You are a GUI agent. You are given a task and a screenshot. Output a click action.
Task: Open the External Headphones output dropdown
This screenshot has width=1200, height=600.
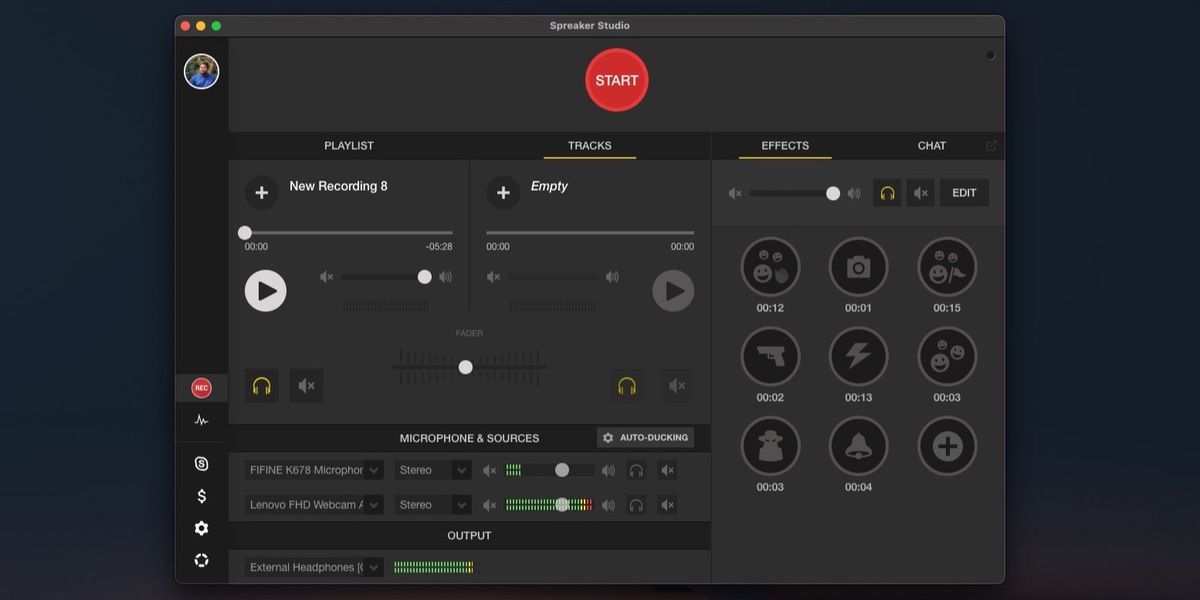pyautogui.click(x=314, y=567)
